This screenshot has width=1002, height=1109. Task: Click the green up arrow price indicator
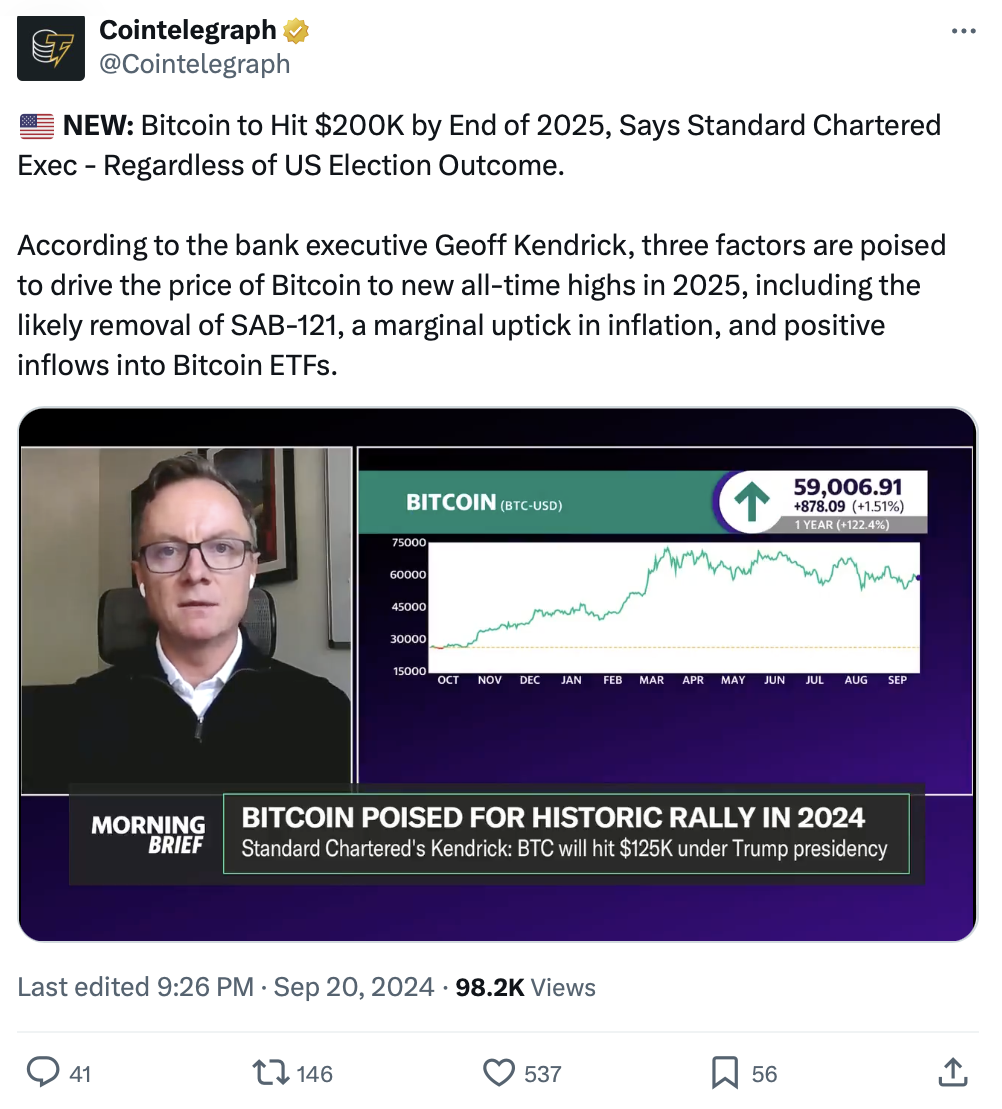752,501
